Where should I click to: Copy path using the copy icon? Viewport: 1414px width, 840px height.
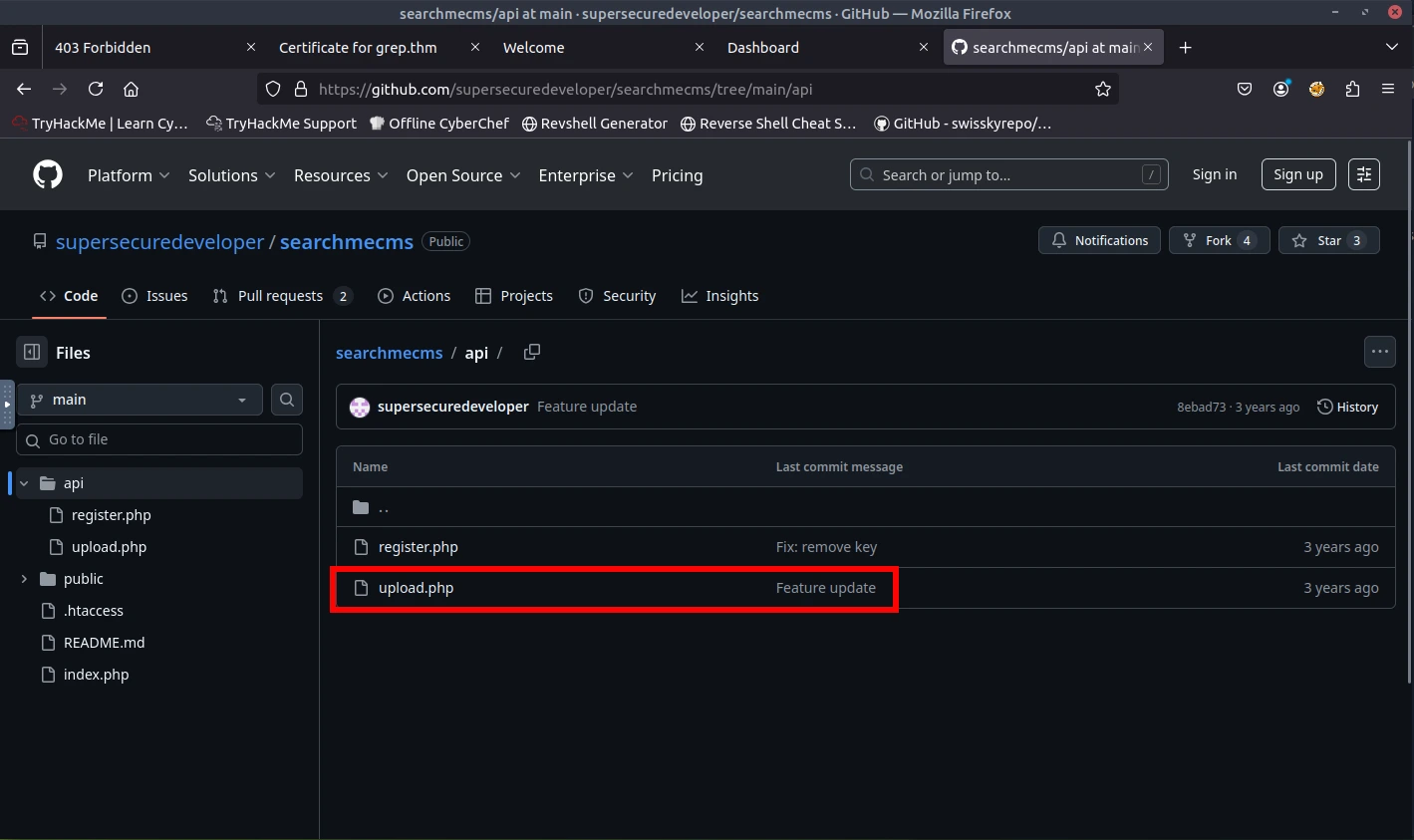coord(532,352)
